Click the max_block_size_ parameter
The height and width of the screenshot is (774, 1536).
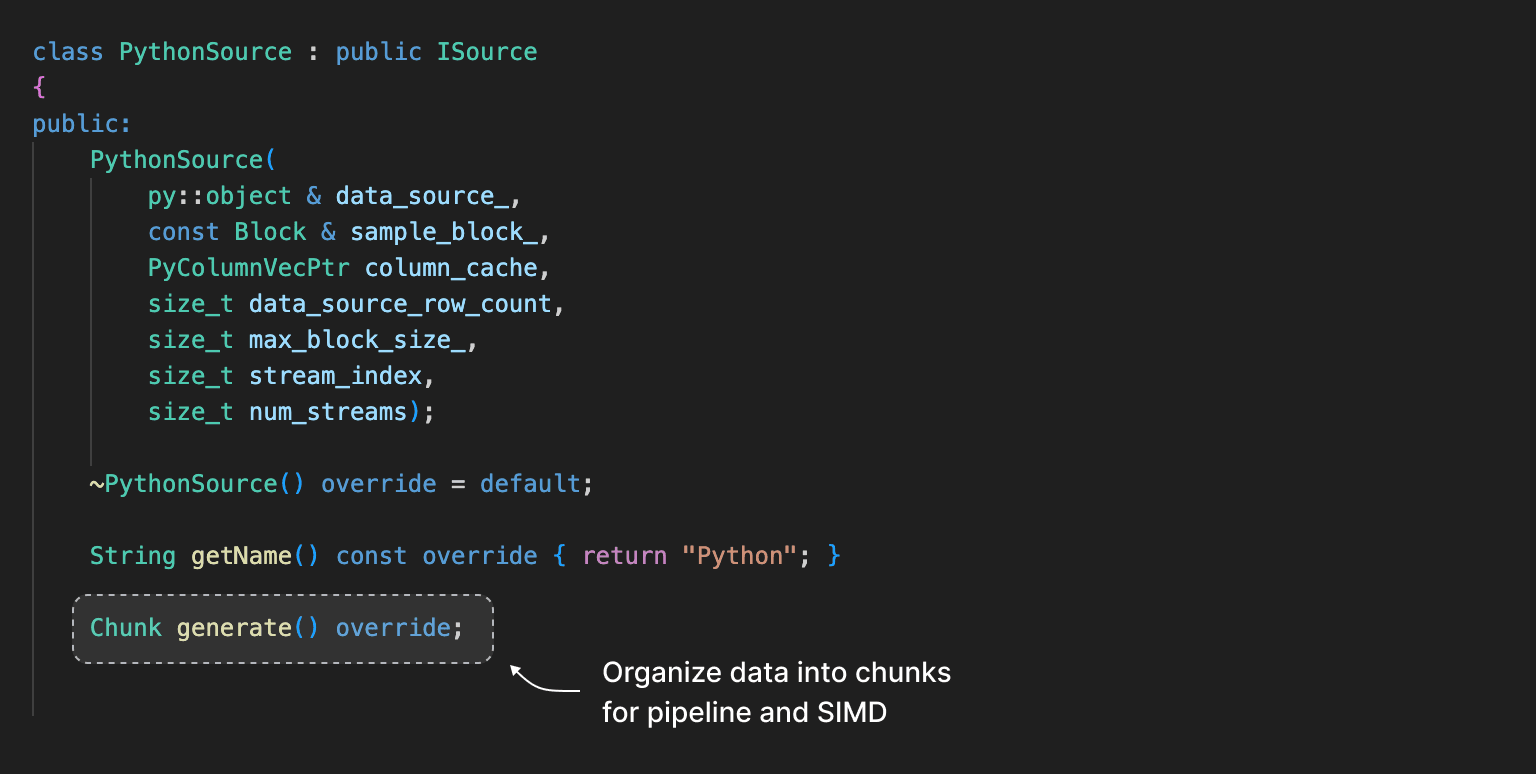356,340
